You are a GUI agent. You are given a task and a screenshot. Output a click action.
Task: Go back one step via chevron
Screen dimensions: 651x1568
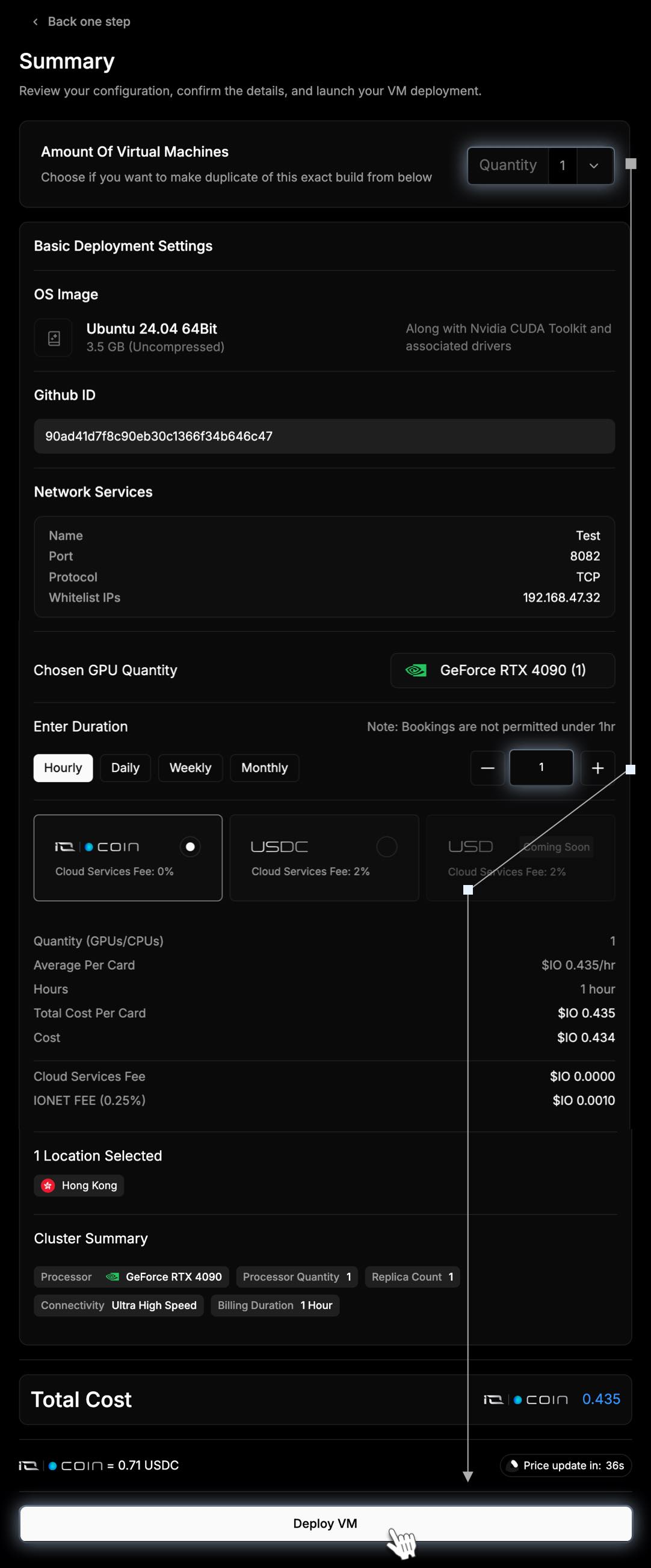pos(35,22)
